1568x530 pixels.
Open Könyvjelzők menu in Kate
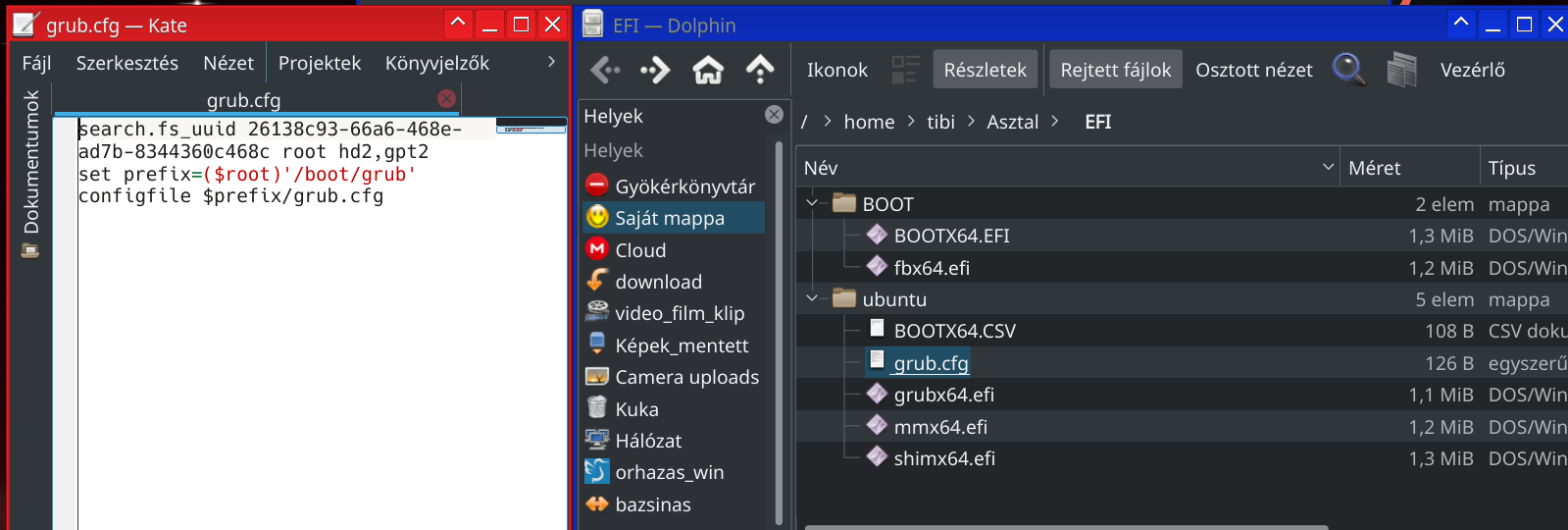pyautogui.click(x=437, y=63)
